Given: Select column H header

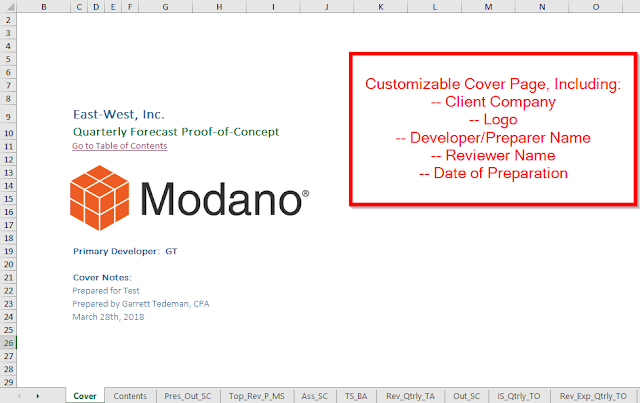Looking at the screenshot, I should coord(219,7).
